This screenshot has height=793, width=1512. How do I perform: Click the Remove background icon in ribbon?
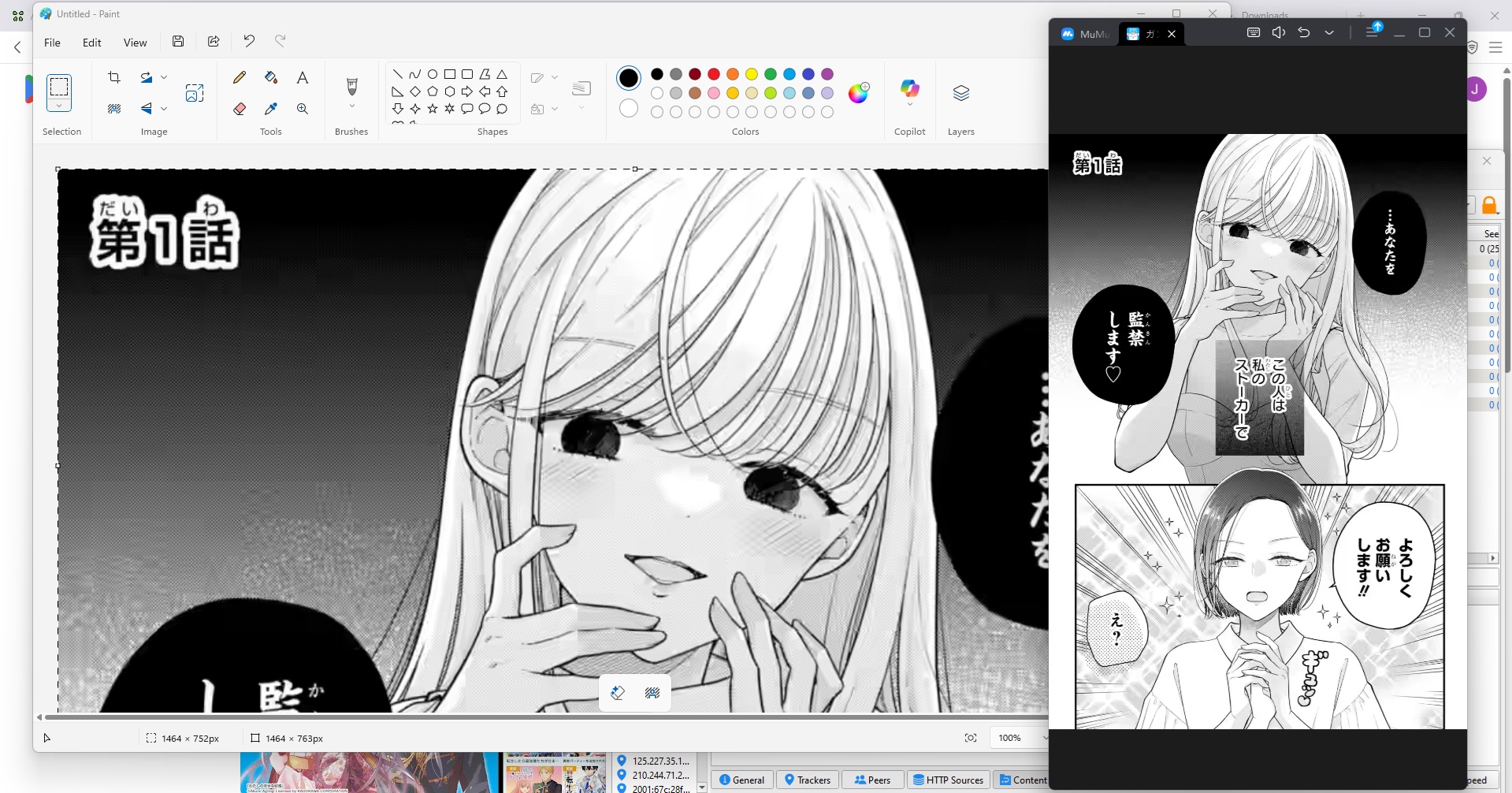114,109
